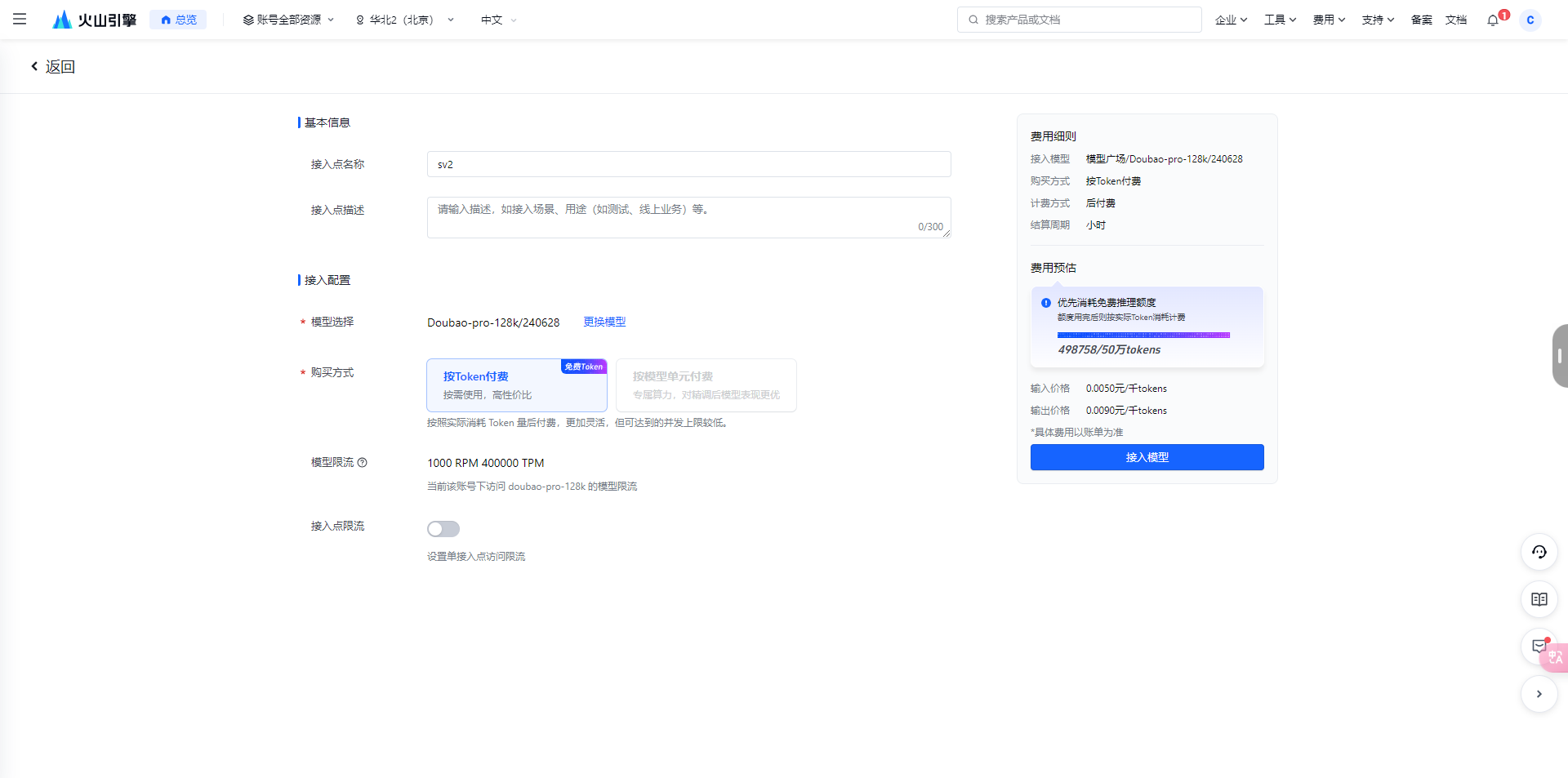The image size is (1568, 778).
Task: Click the 模型限流 help question icon
Action: 363,462
